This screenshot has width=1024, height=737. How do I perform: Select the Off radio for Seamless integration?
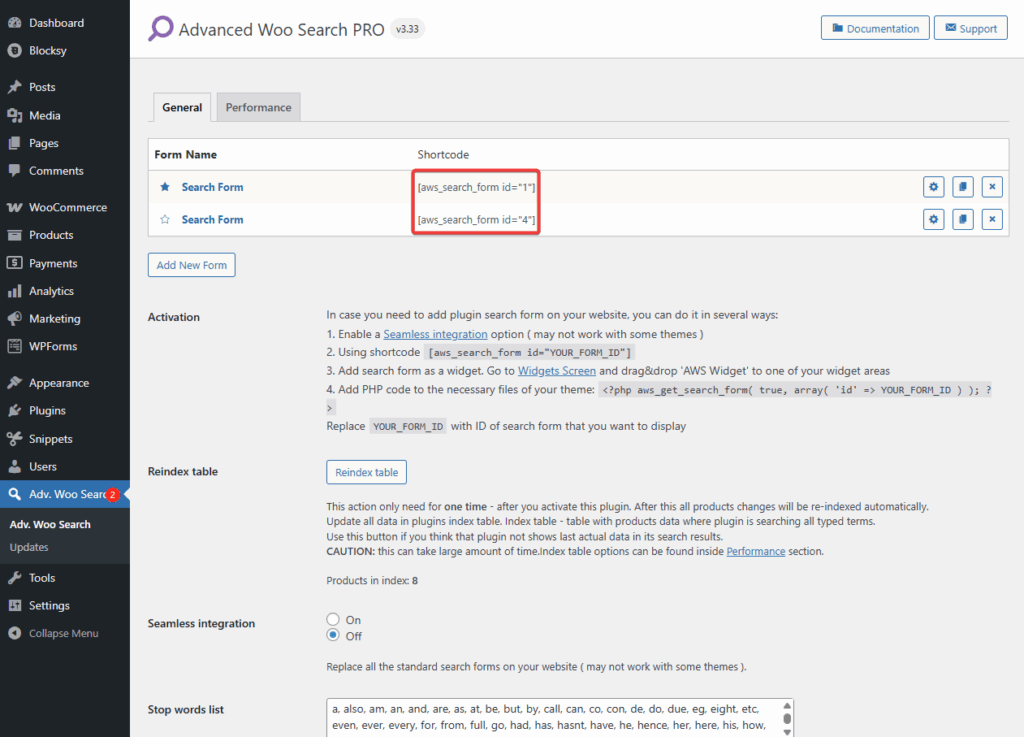(x=333, y=635)
